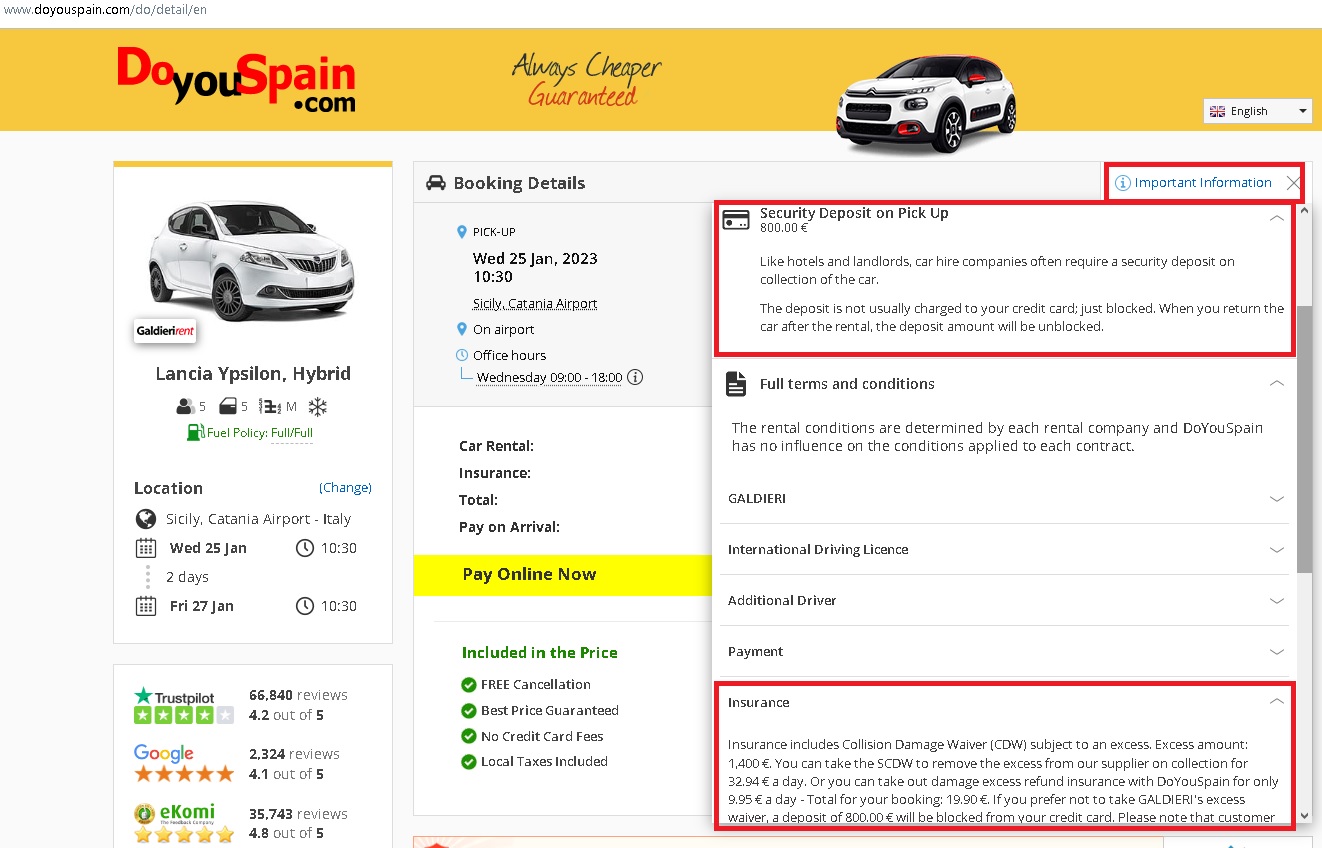Click the Sicily, Catania Airport pick-up link

click(535, 304)
